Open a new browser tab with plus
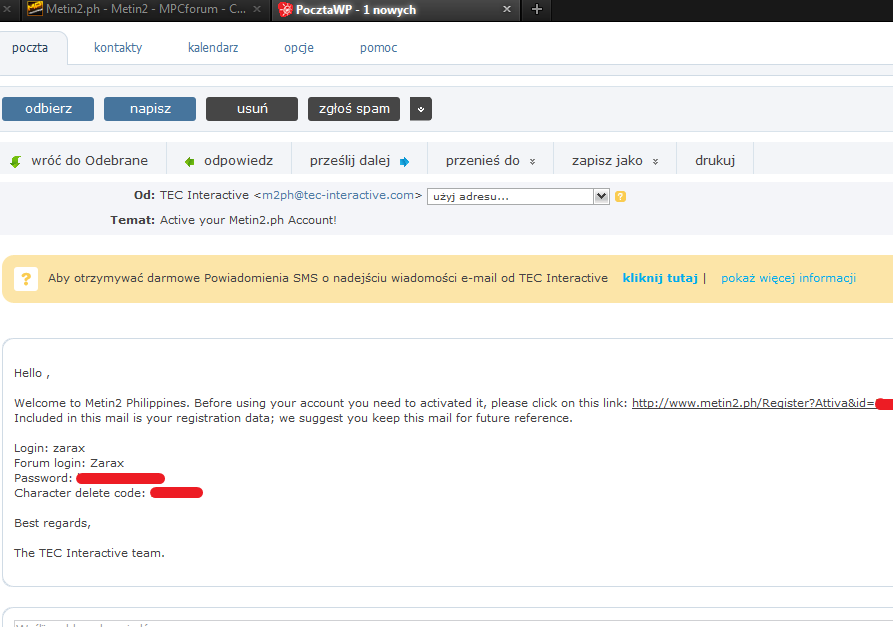 tap(536, 9)
